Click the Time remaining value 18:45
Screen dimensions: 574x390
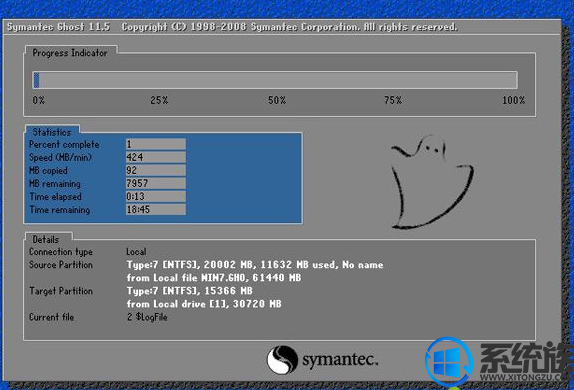(x=156, y=209)
